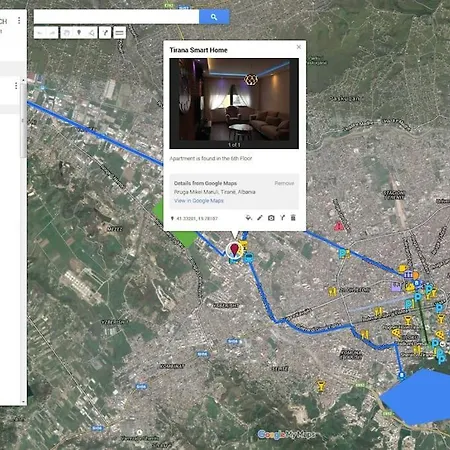Open the map options three-dot menu
This screenshot has height=450, width=450.
click(x=19, y=21)
